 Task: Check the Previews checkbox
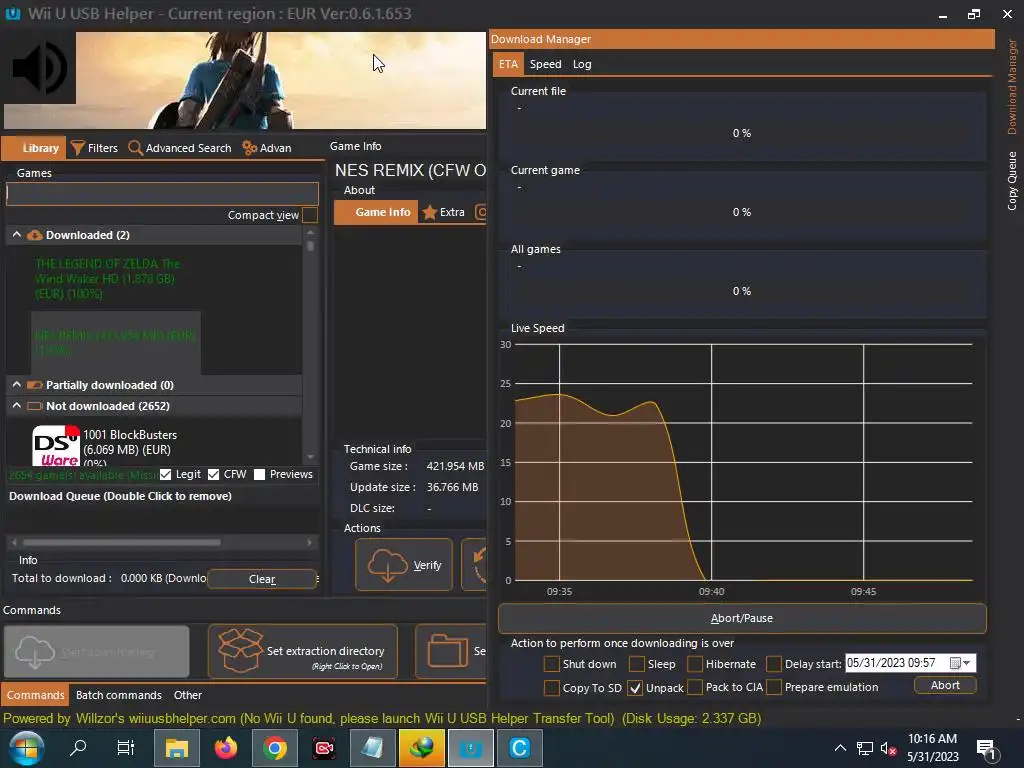259,475
